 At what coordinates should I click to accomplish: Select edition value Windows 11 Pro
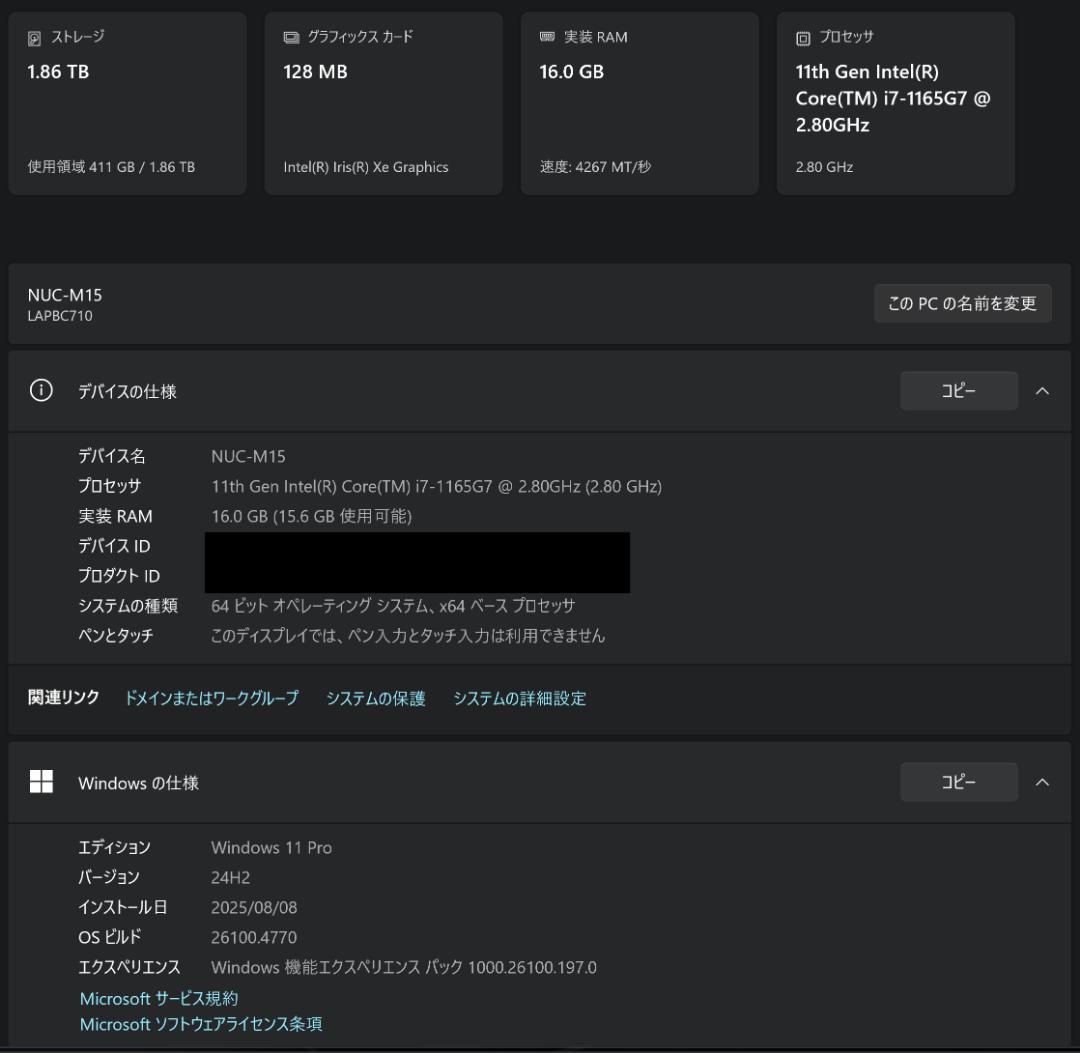tap(271, 847)
